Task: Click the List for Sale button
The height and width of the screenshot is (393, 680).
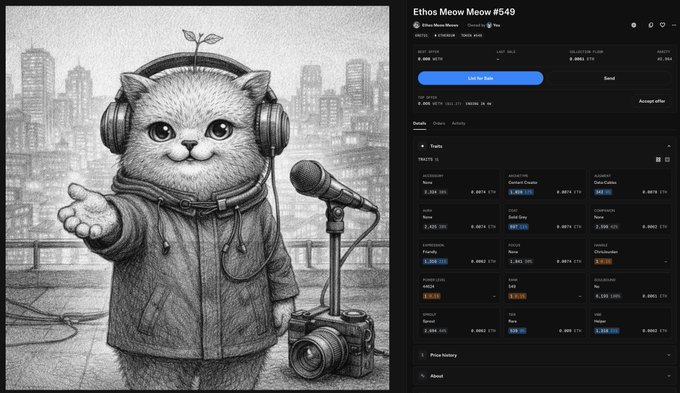Action: coord(480,78)
